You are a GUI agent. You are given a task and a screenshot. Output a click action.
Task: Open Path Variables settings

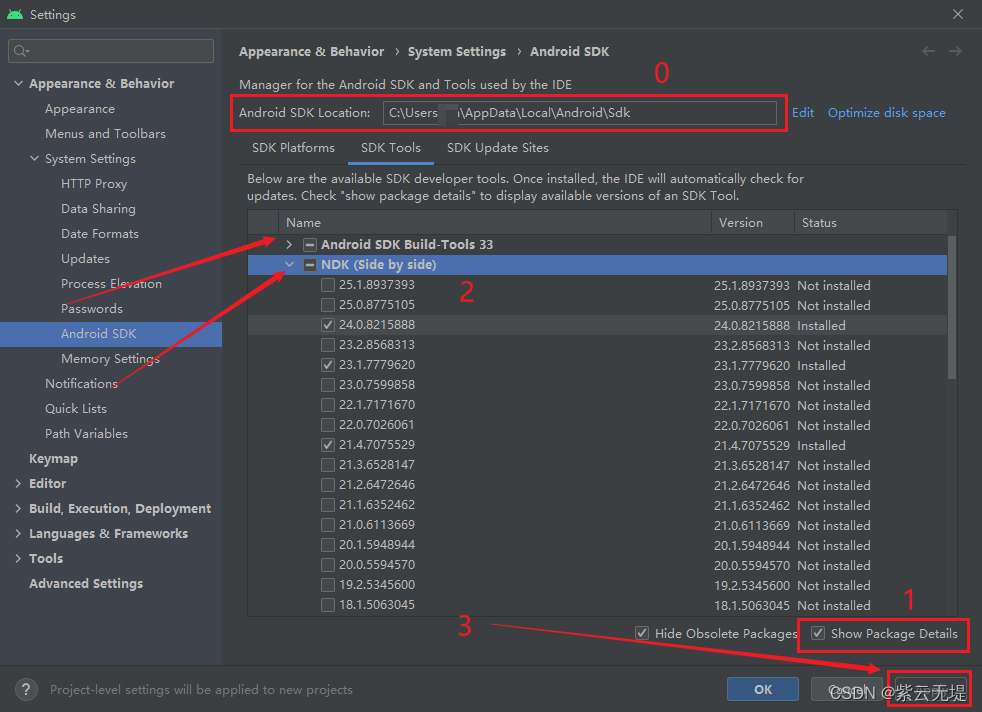86,434
